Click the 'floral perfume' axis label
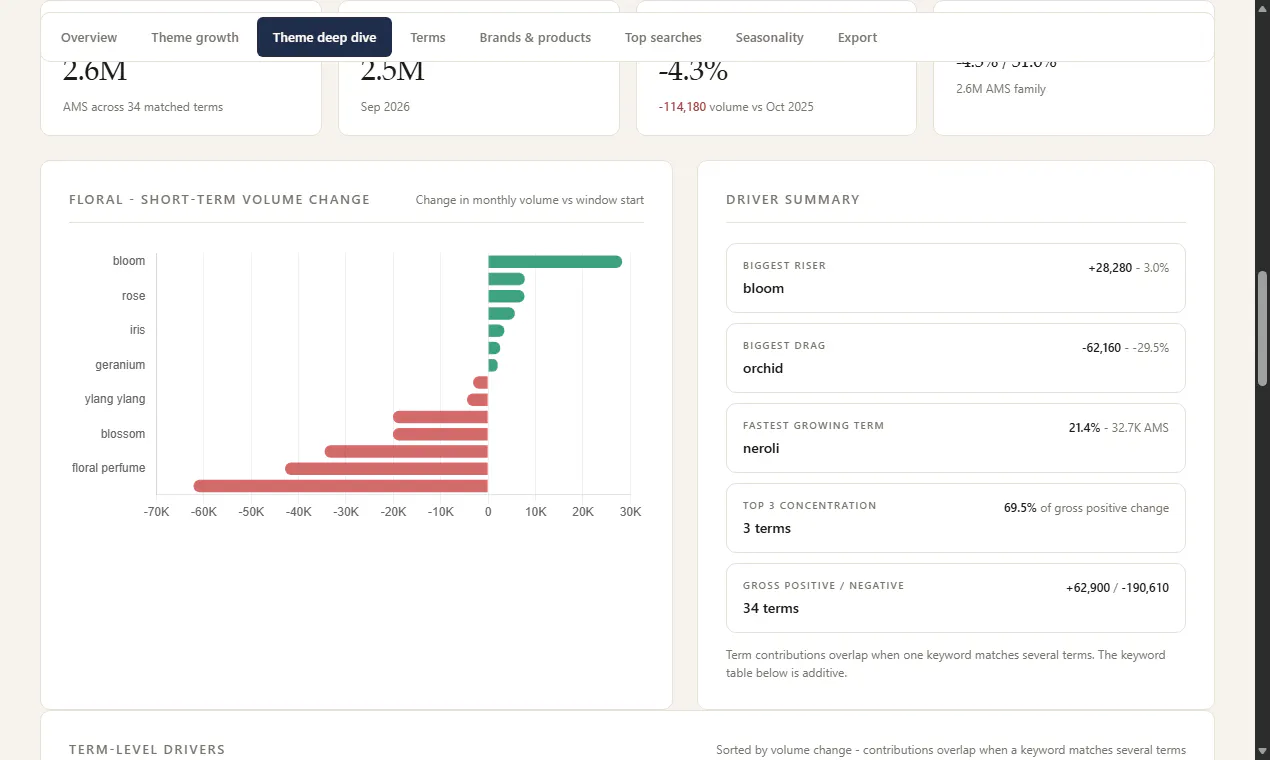The width and height of the screenshot is (1270, 760). (x=108, y=468)
